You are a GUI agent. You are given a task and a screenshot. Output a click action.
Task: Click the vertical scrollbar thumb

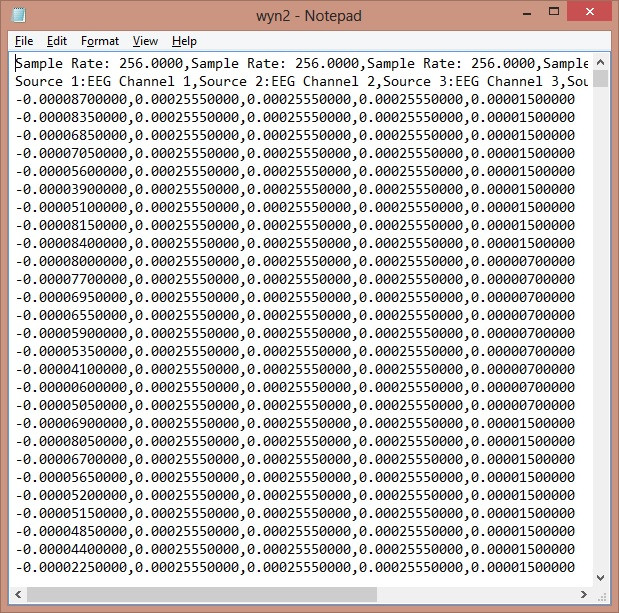tap(600, 79)
